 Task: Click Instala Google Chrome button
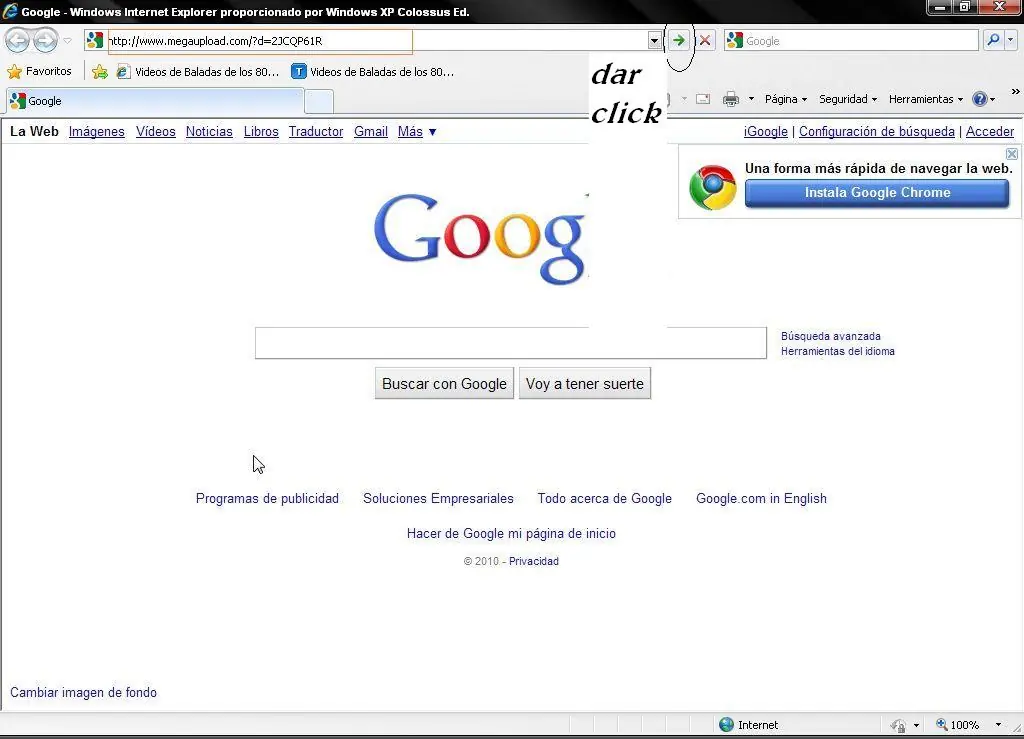877,193
